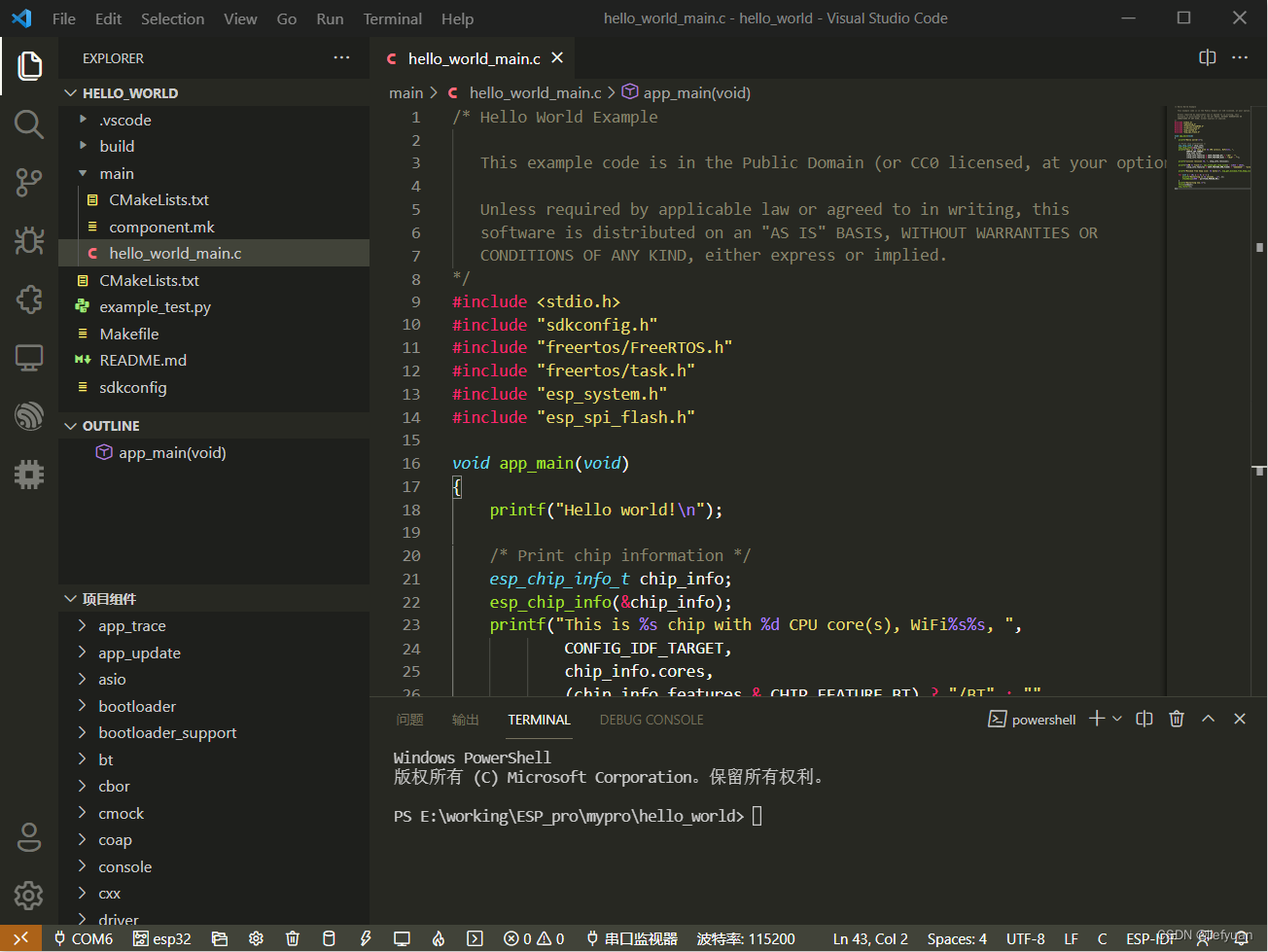
Task: Open README.md in explorer
Action: 214,360
